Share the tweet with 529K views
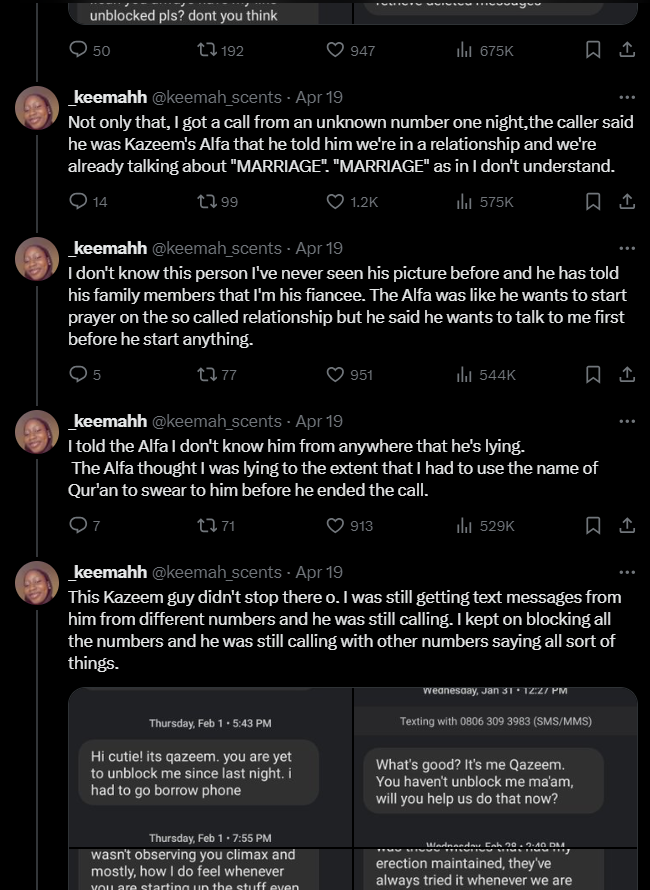The image size is (650, 890). 627,526
